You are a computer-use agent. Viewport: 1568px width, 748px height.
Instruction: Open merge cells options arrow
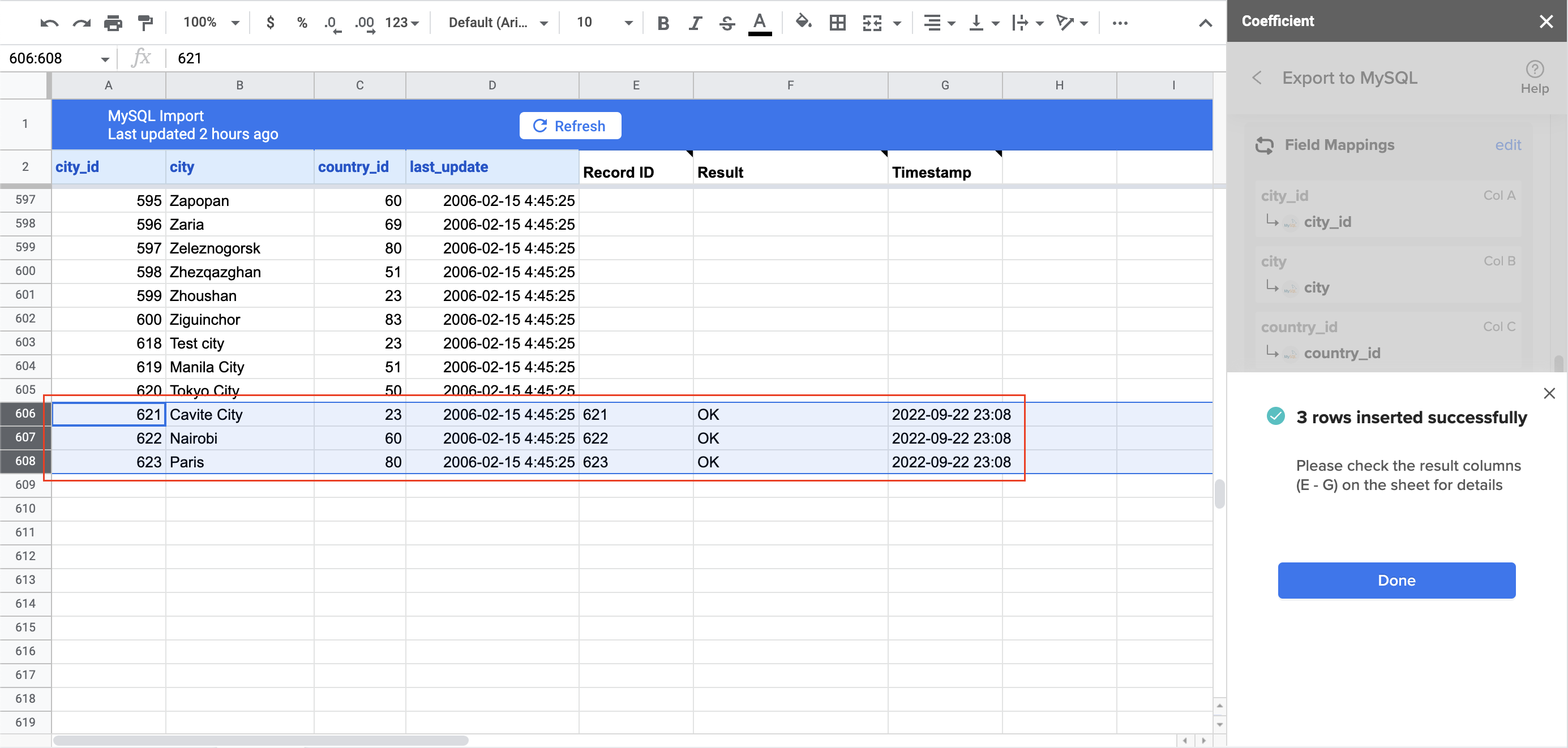point(897,24)
